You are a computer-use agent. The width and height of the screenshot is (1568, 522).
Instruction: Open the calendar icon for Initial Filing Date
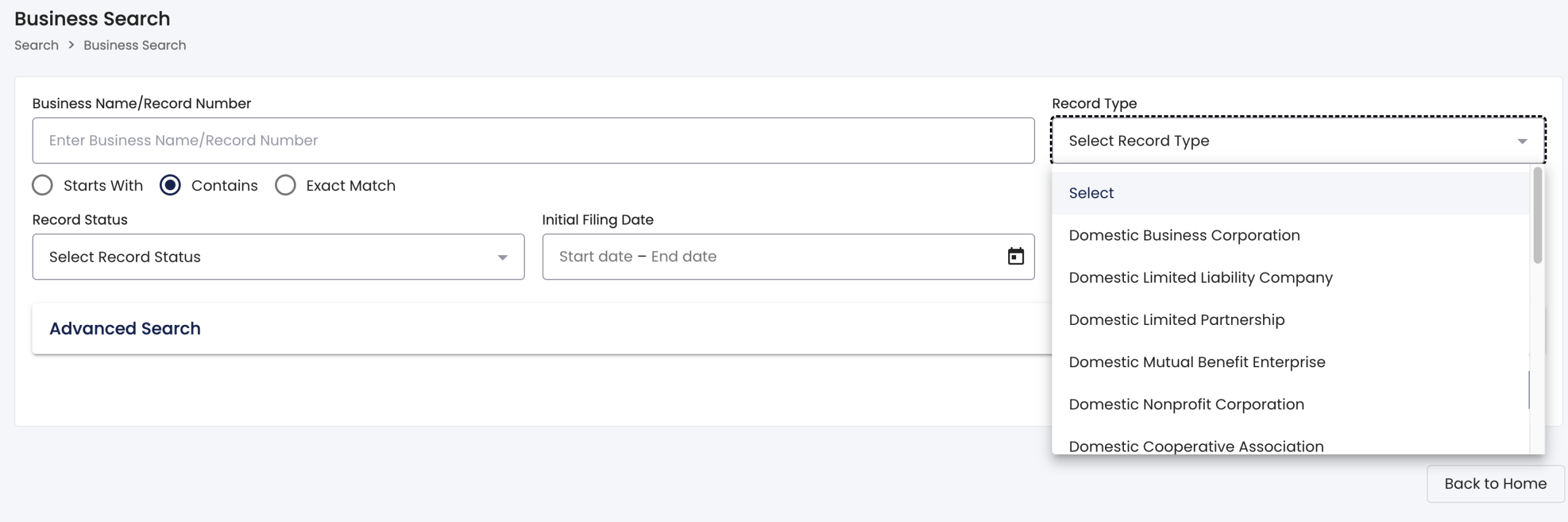1016,256
